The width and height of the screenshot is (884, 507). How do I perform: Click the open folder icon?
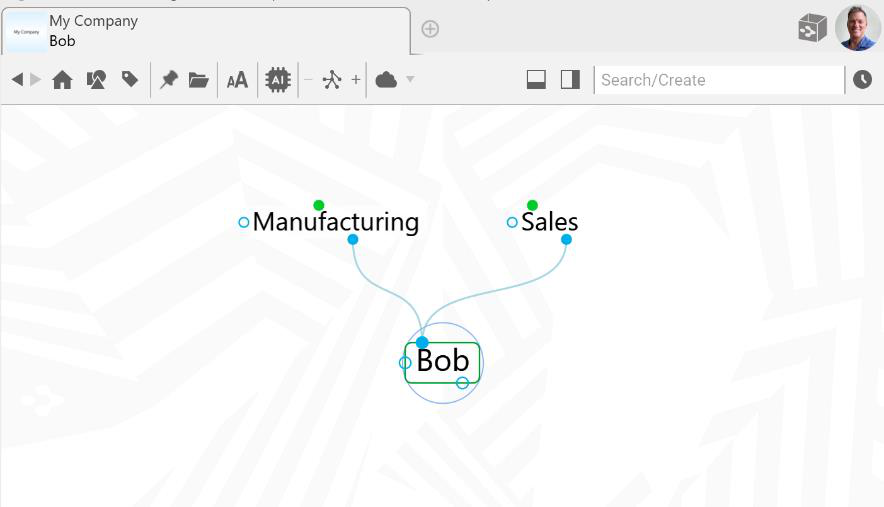coord(199,80)
